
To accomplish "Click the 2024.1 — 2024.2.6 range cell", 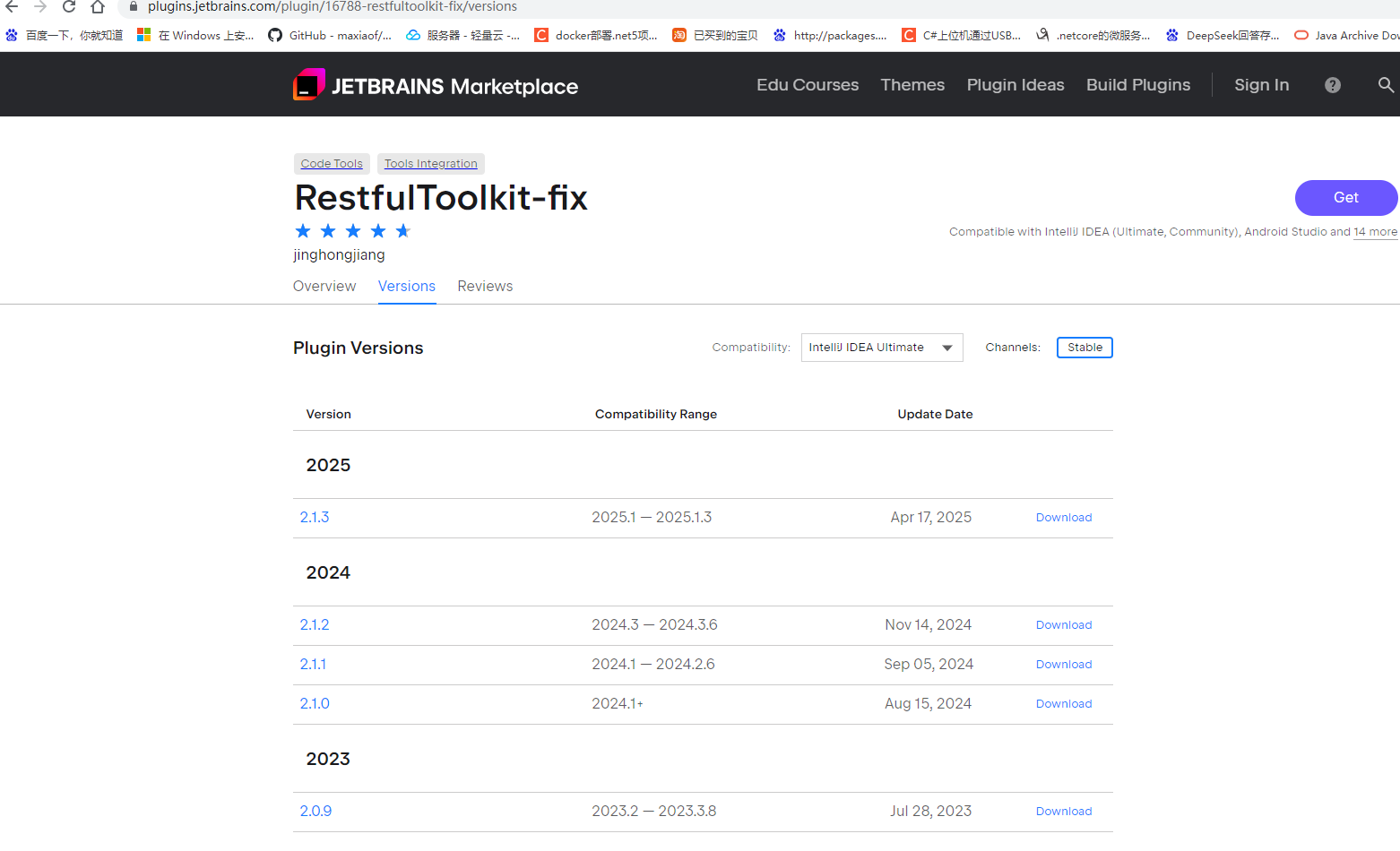I will point(653,665).
